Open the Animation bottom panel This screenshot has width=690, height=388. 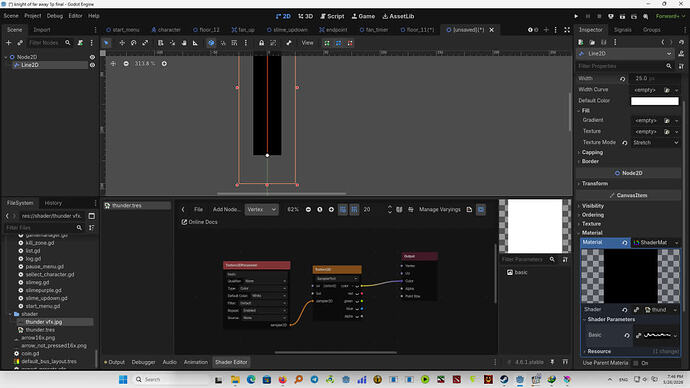click(195, 362)
